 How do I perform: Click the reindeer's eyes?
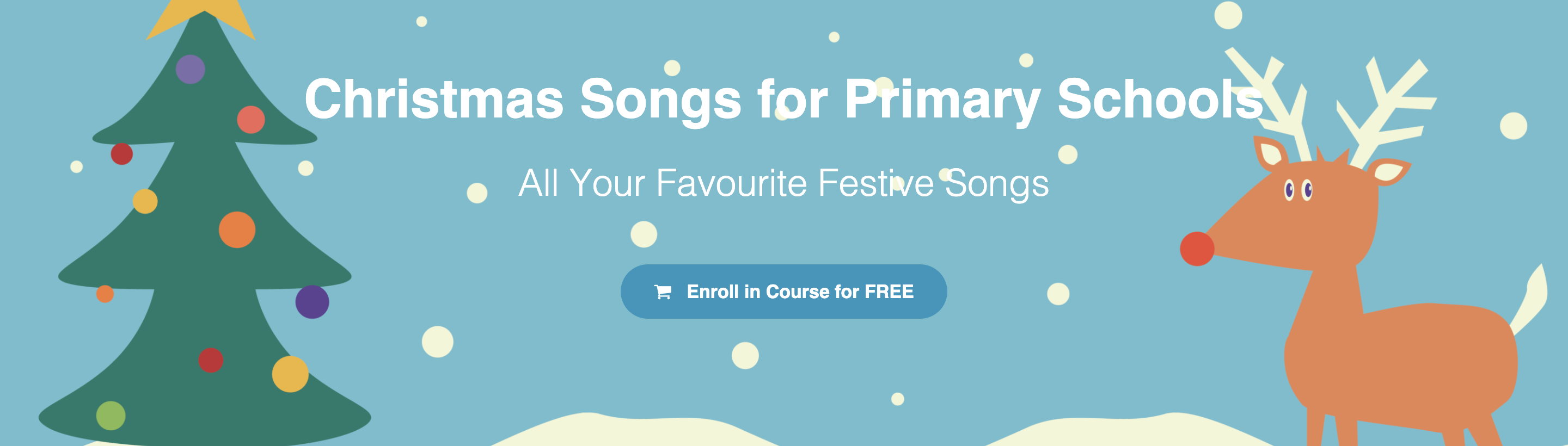pyautogui.click(x=1297, y=190)
